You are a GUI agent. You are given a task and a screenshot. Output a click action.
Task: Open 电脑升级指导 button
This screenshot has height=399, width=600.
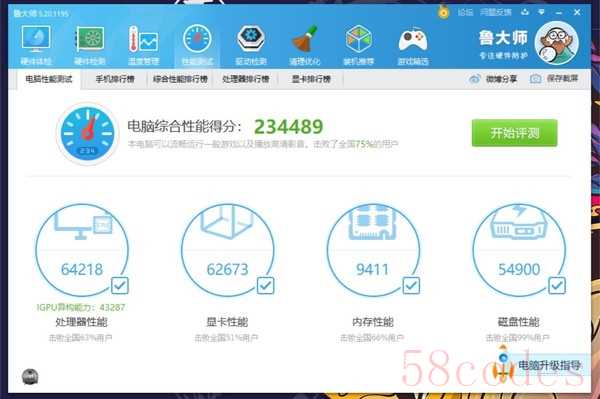click(549, 365)
